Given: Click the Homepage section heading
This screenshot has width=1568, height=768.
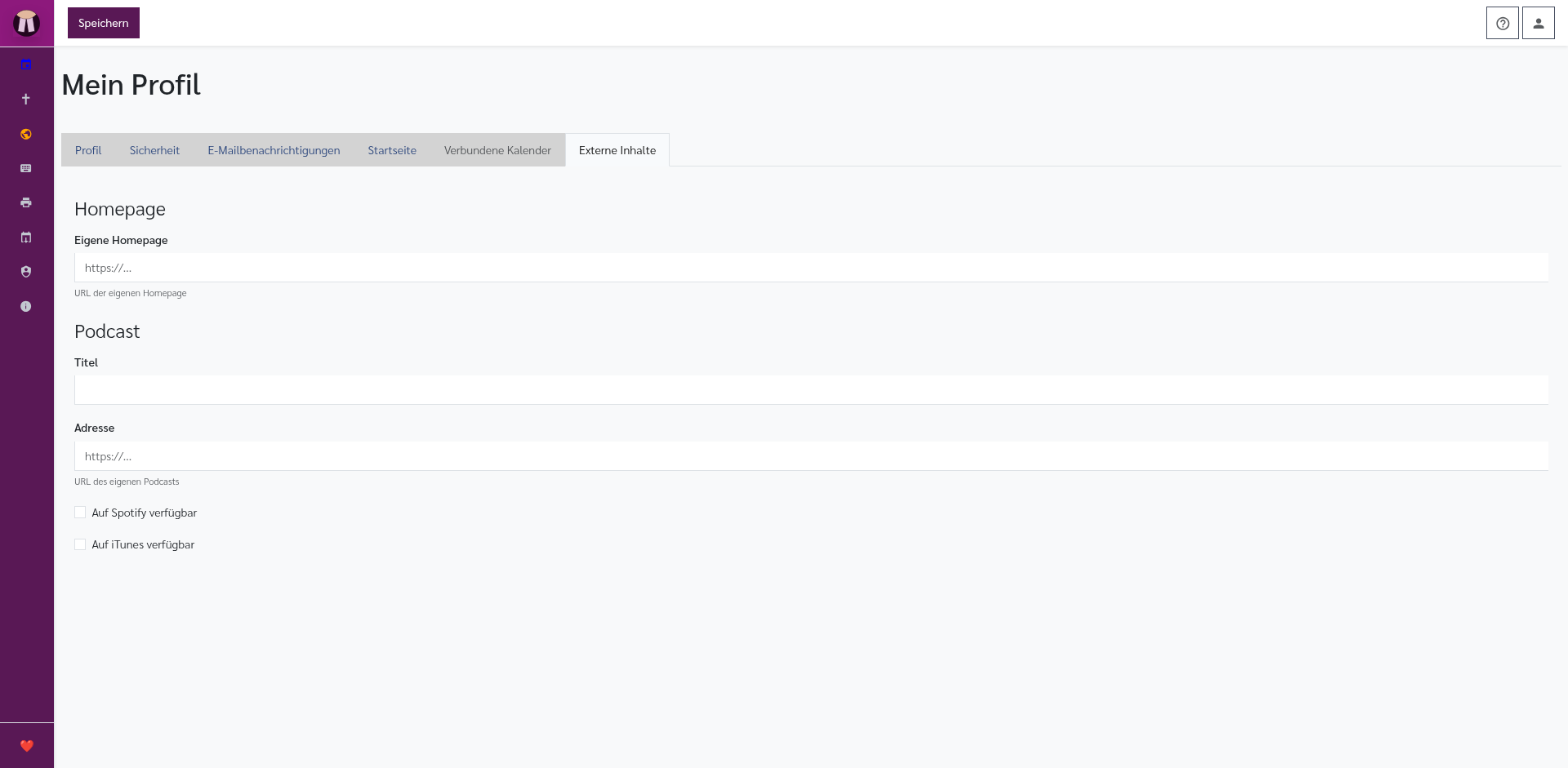Looking at the screenshot, I should click(120, 209).
